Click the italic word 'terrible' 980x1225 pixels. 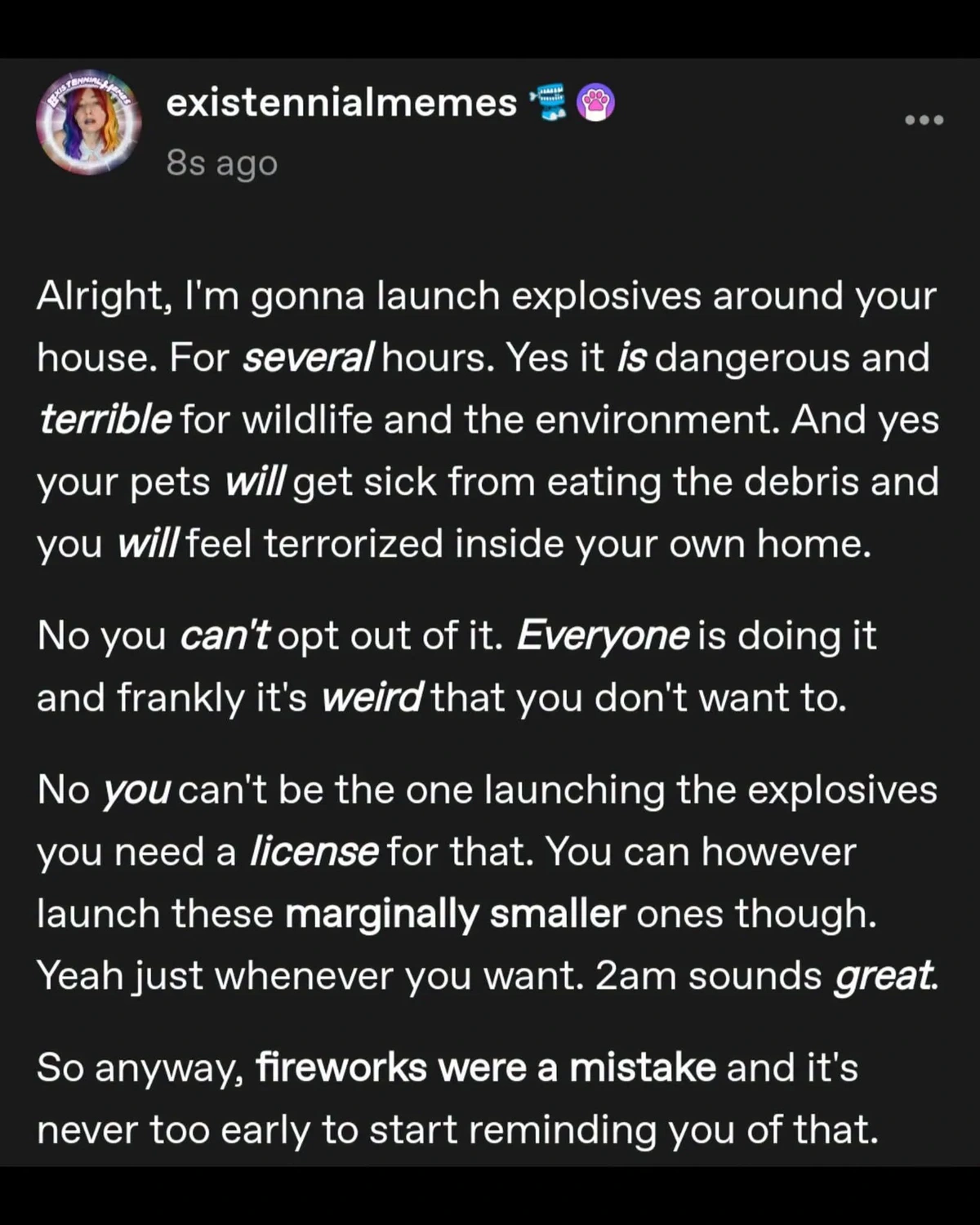point(105,420)
